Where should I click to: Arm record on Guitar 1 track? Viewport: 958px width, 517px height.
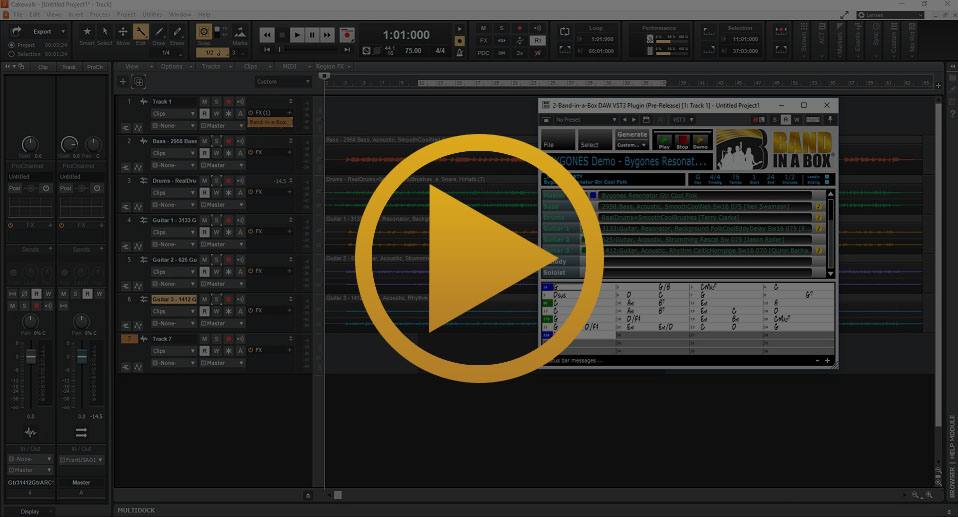[x=228, y=220]
